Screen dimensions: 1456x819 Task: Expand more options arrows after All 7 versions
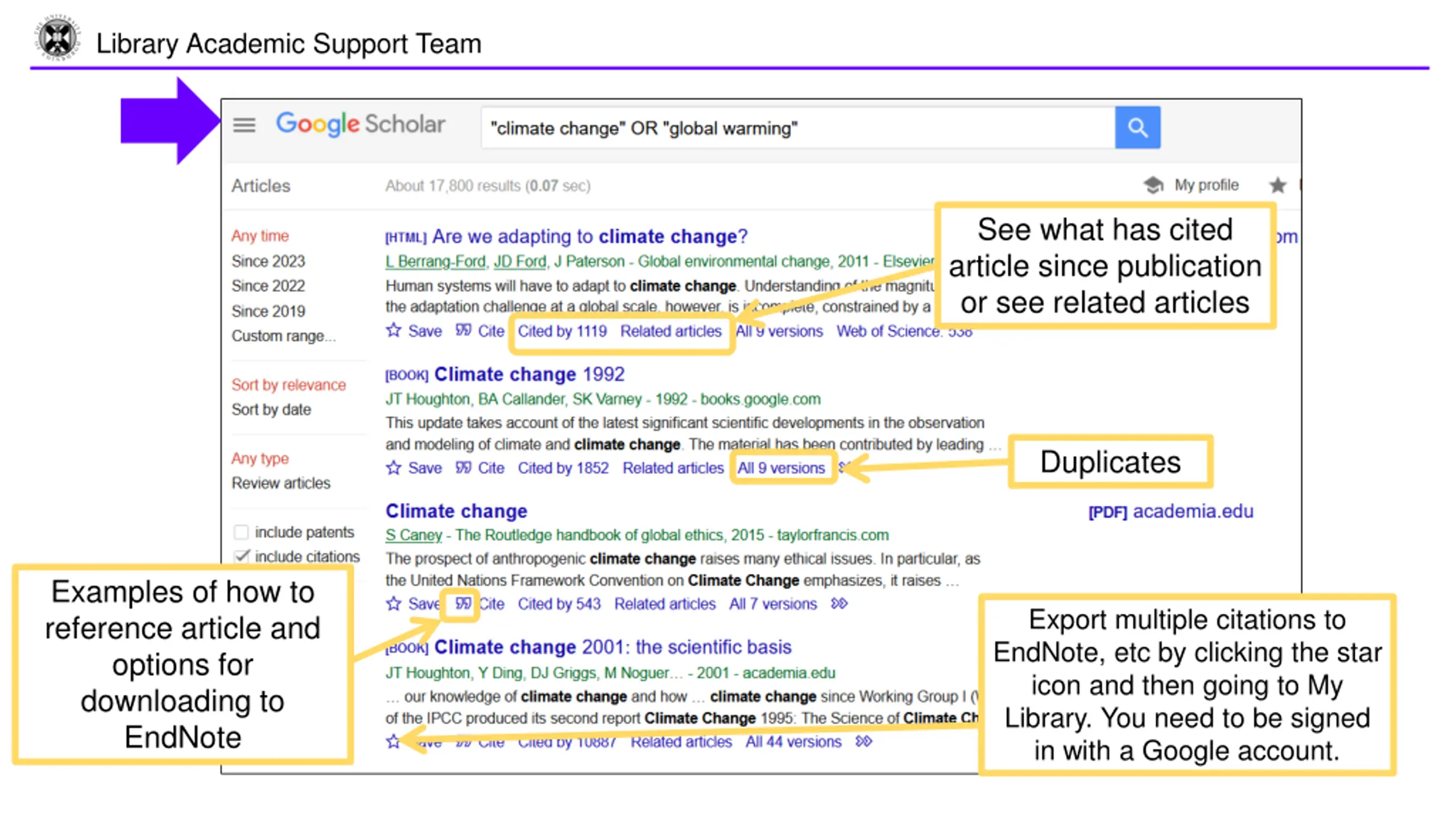point(839,603)
